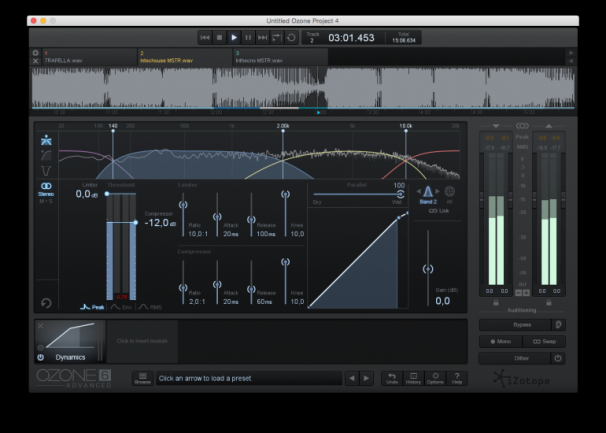The height and width of the screenshot is (433, 606).
Task: Select Peak detection mode
Action: 94,307
